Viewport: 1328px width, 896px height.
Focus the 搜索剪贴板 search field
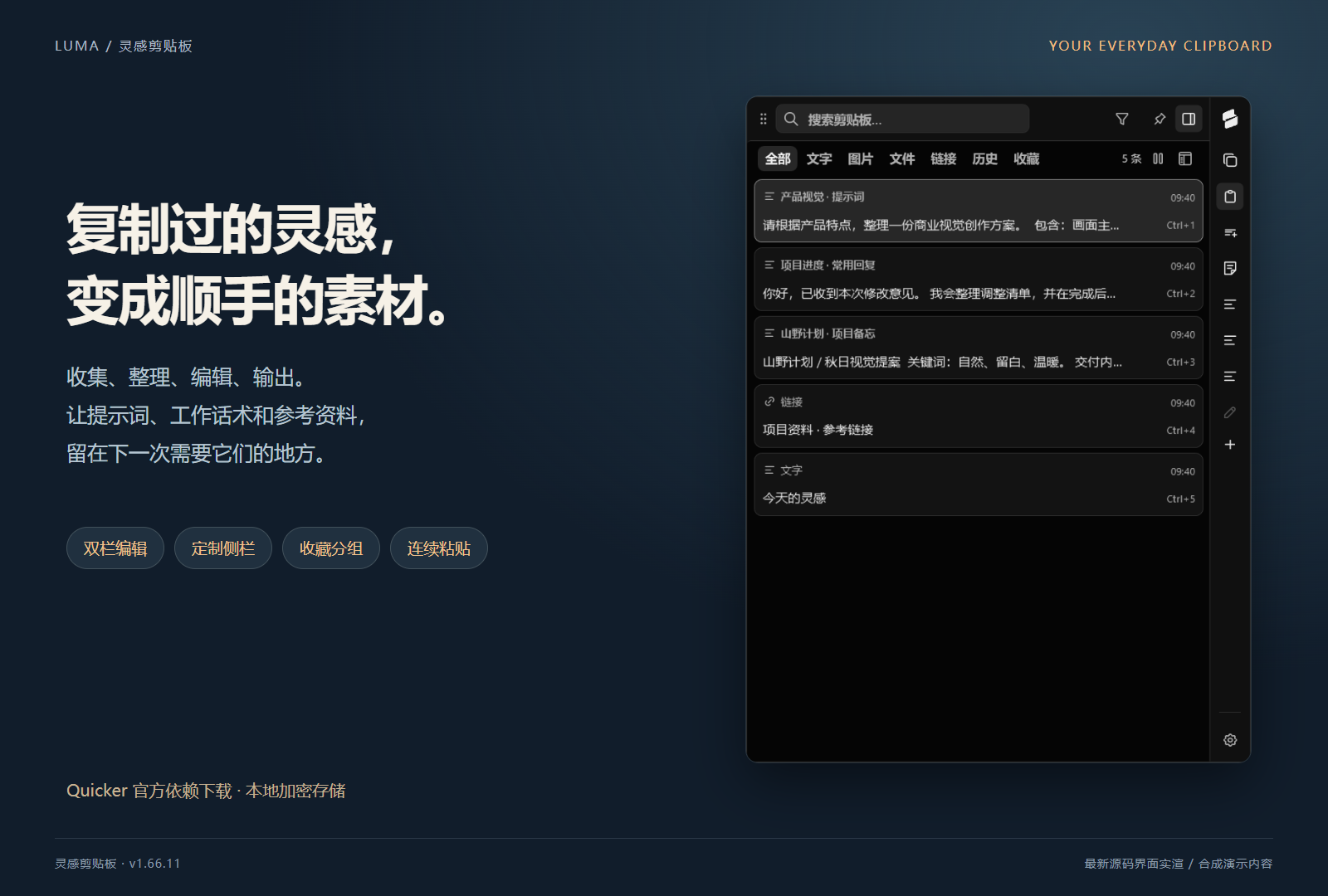902,119
